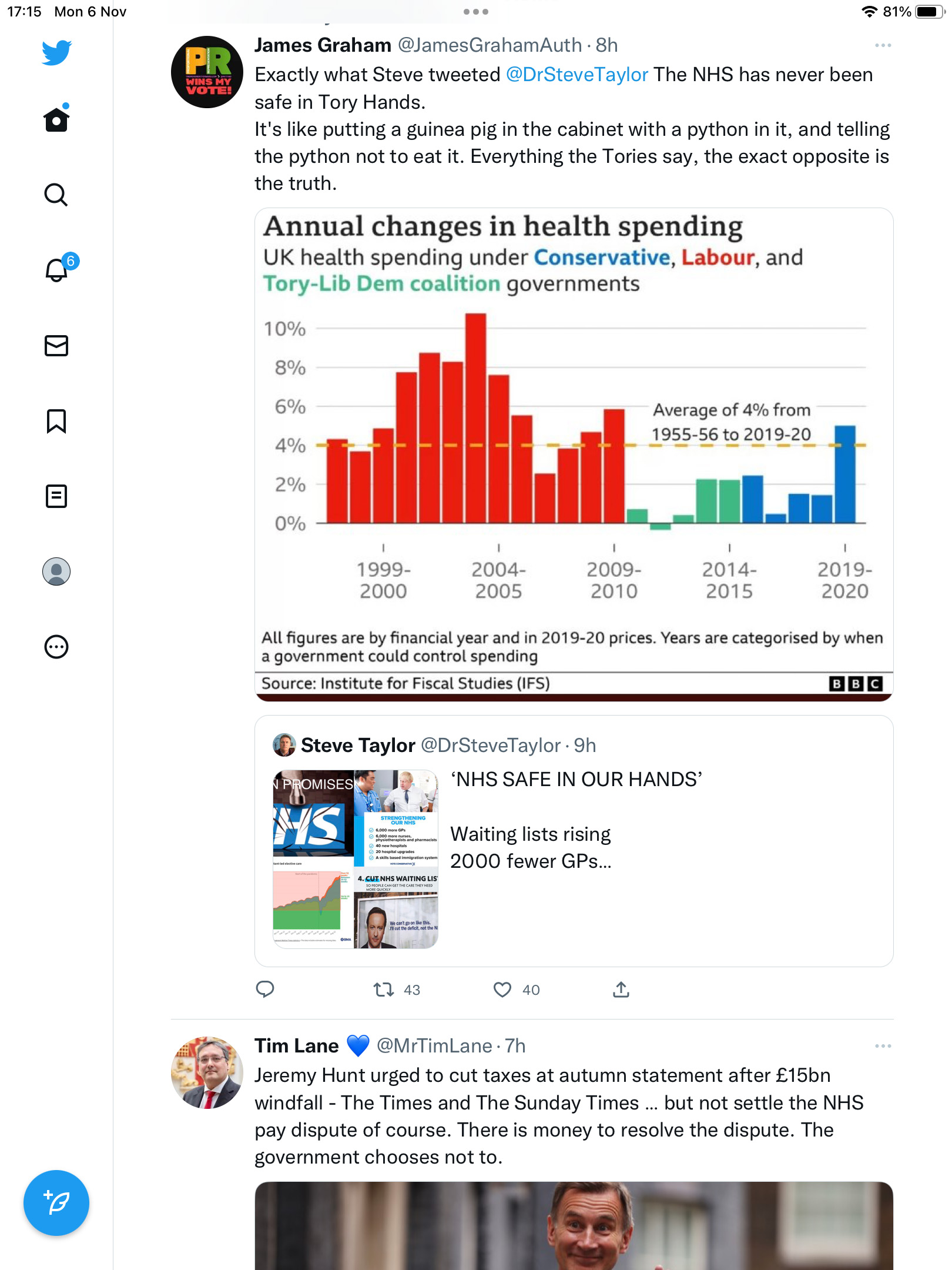Share James Graham's tweet
Screen dimensions: 952x1270
click(621, 990)
